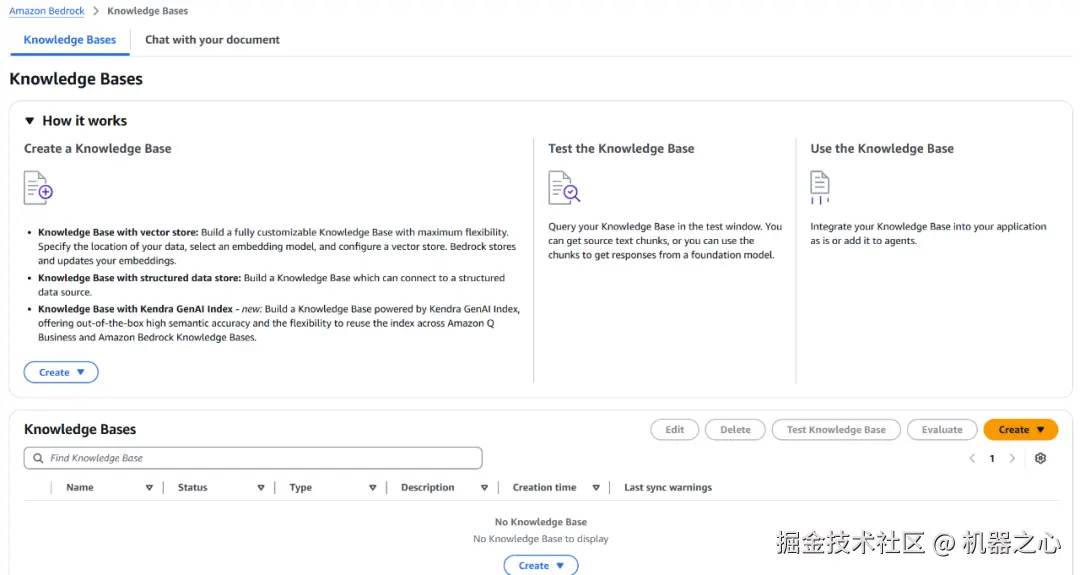Go to next page arrow
This screenshot has height=575, width=1080.
[1012, 458]
